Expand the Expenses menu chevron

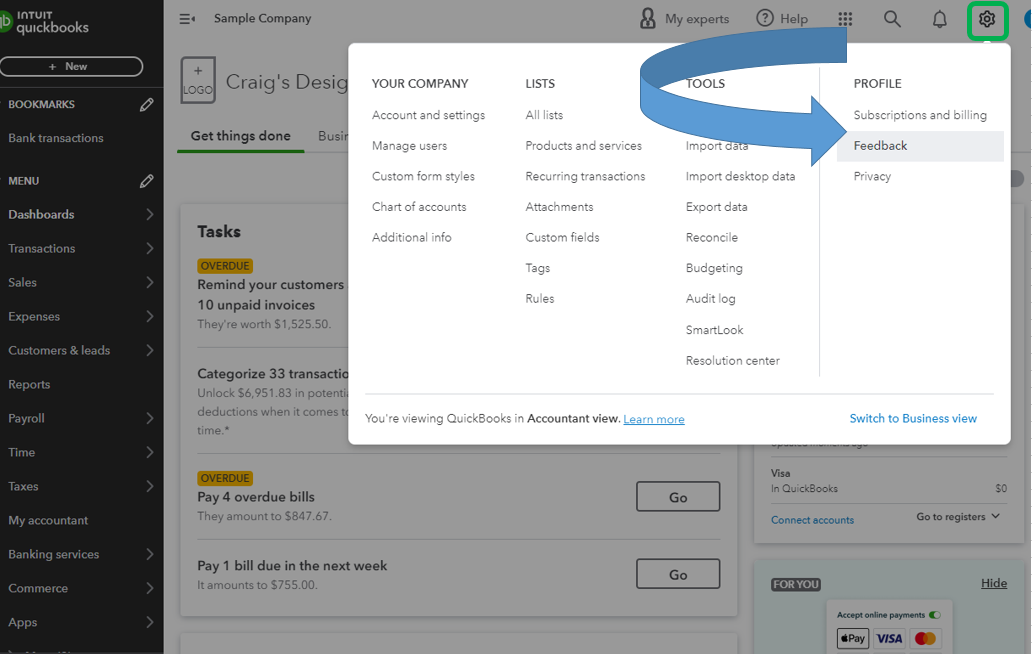click(150, 316)
